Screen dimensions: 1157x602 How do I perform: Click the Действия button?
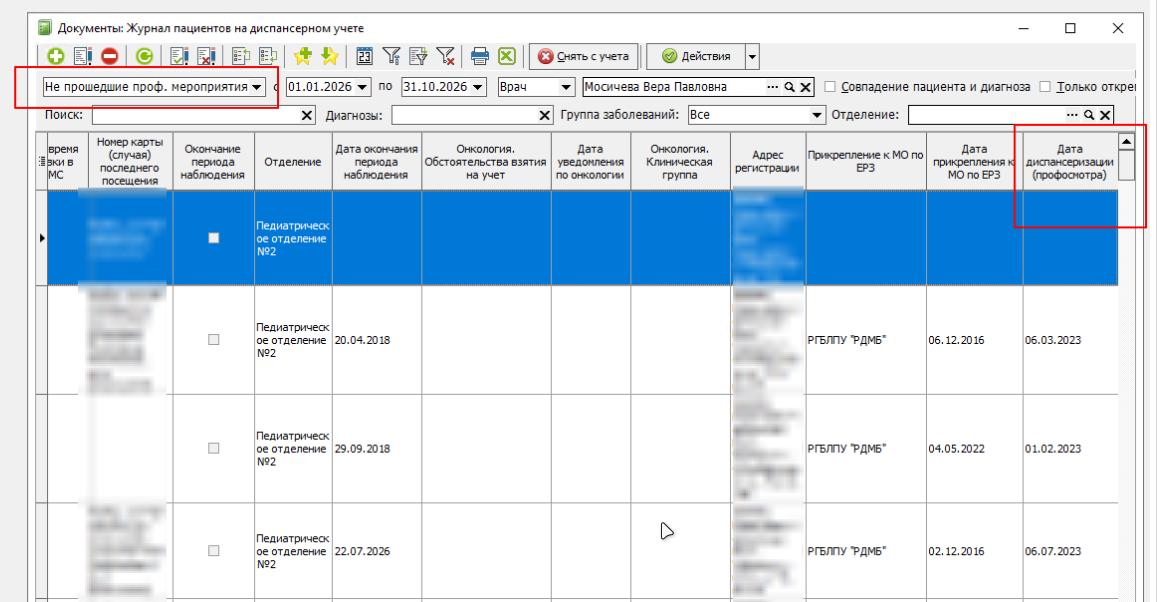[696, 56]
